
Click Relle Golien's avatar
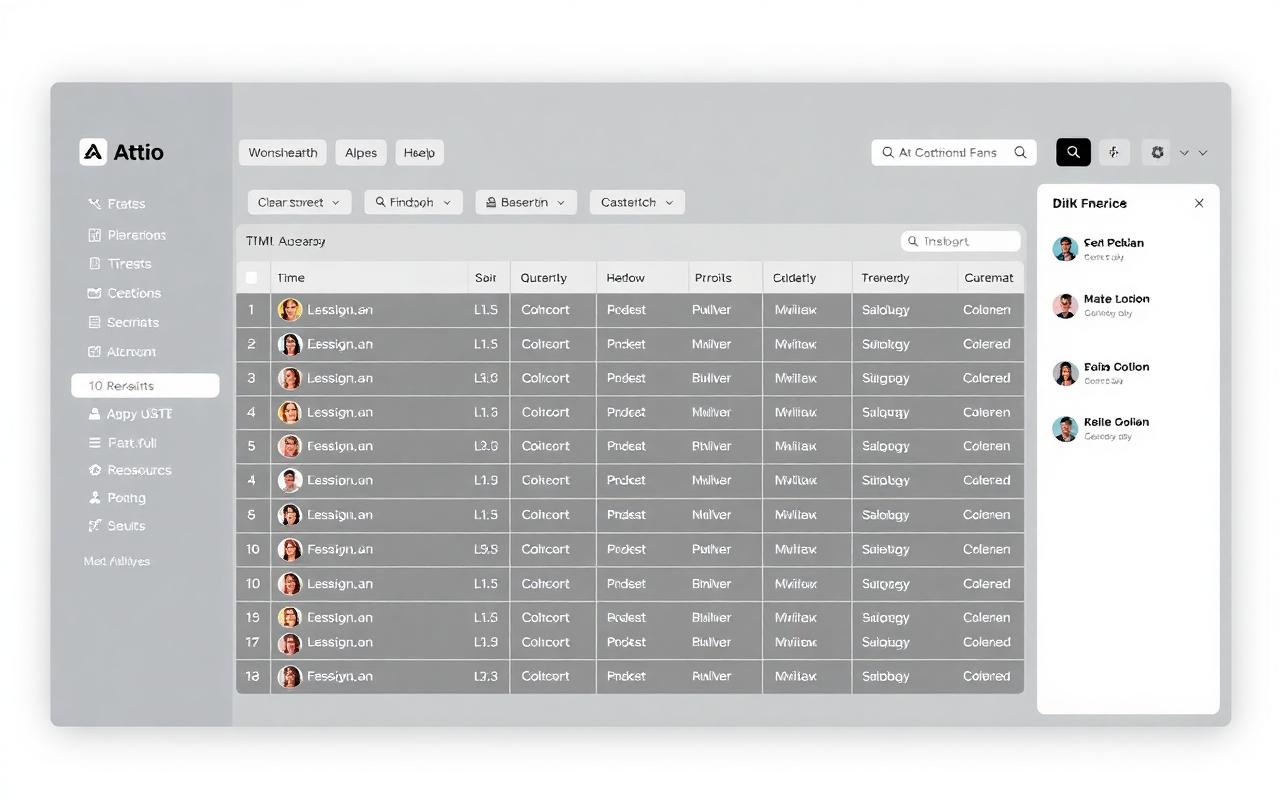(1065, 428)
